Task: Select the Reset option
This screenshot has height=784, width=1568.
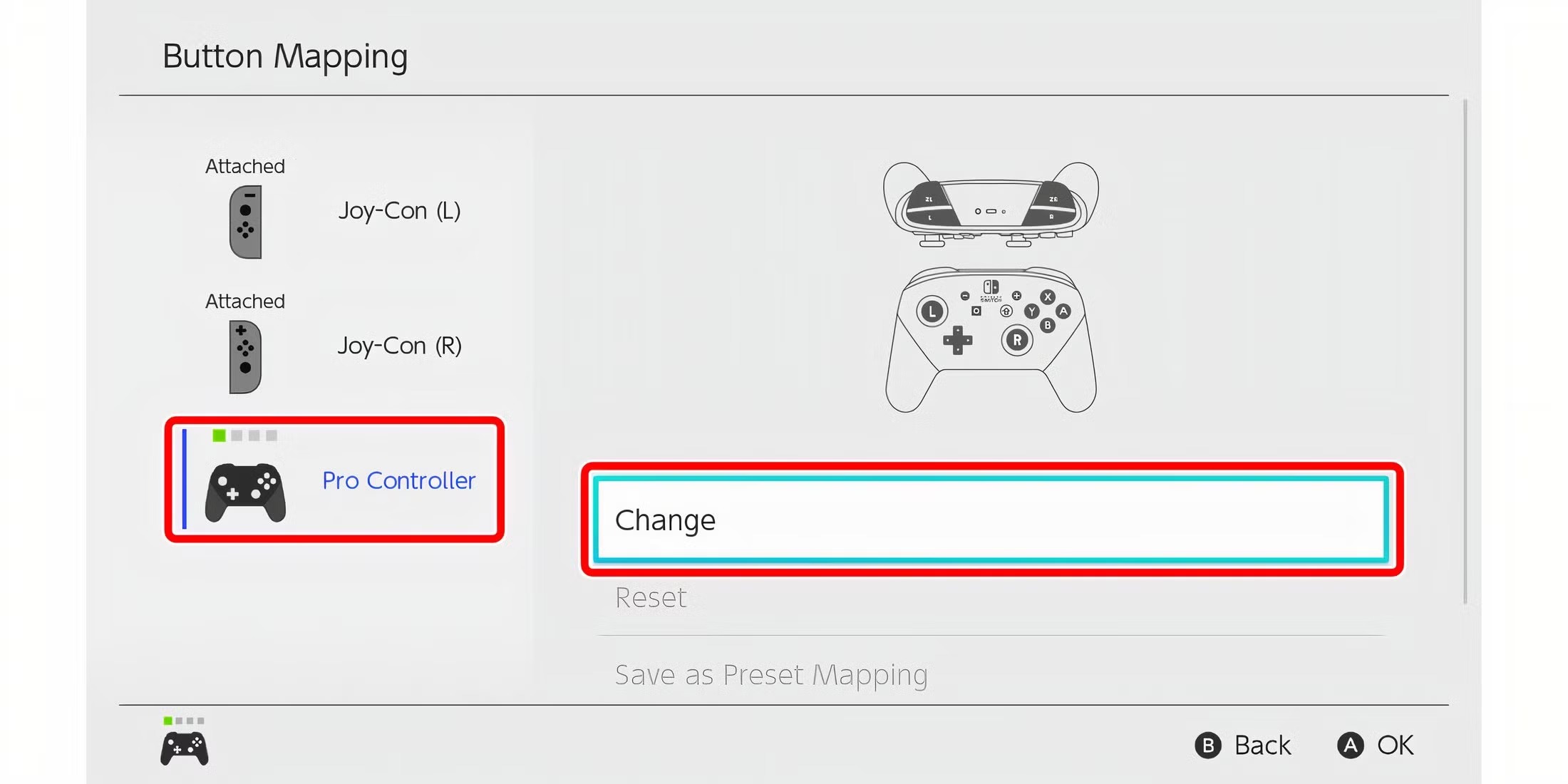Action: (651, 598)
